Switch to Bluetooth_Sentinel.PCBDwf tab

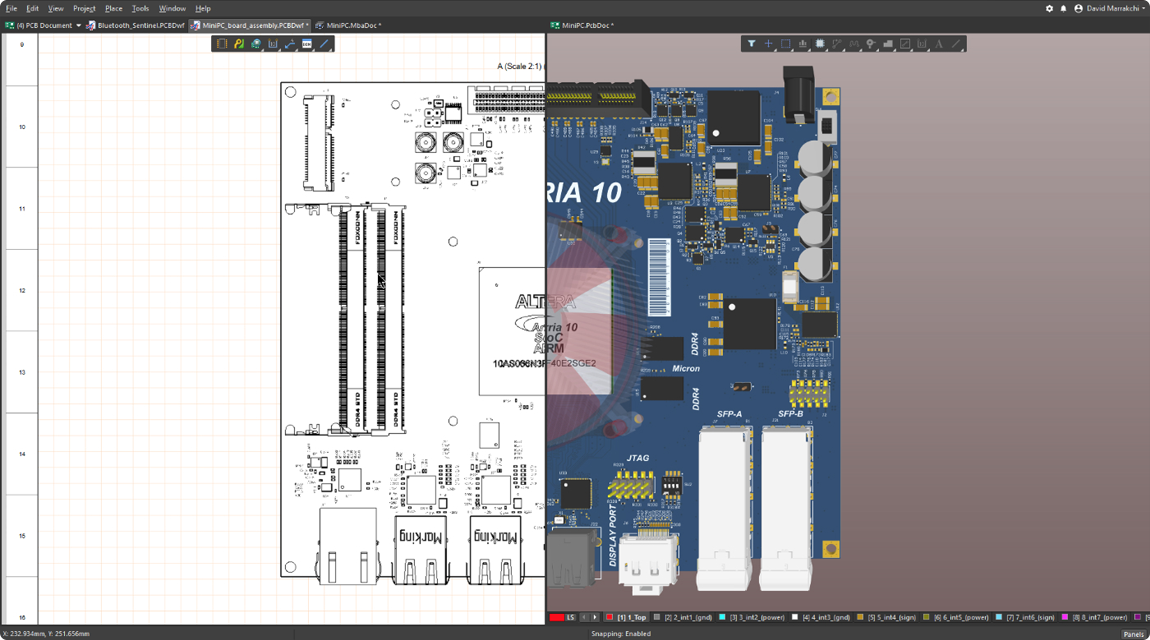pos(136,25)
